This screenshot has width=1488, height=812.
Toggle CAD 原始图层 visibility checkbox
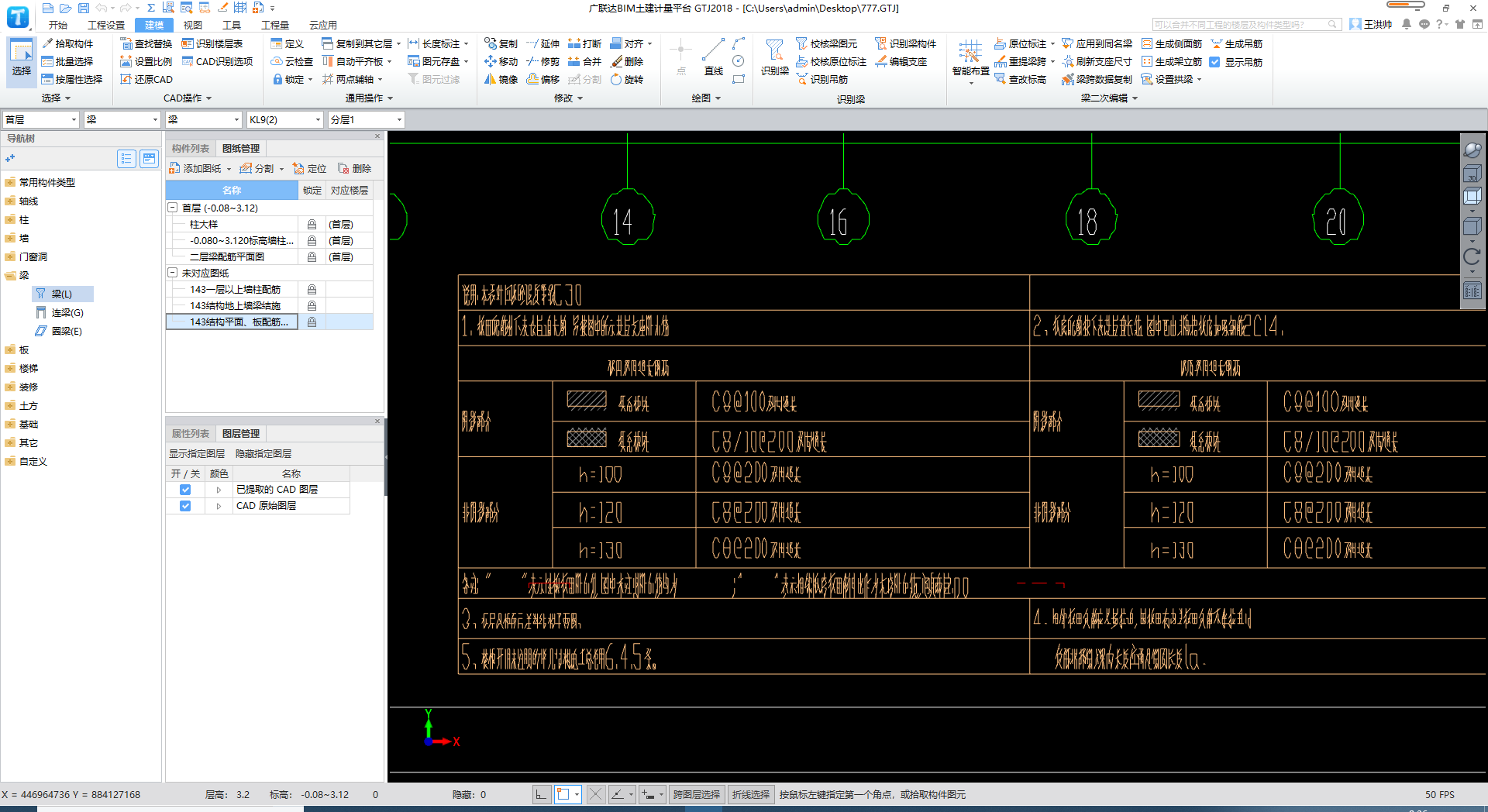click(x=185, y=506)
